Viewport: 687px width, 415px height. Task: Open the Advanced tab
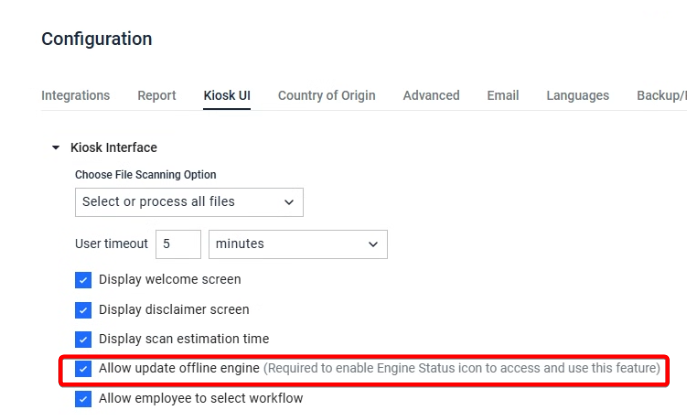coord(431,96)
